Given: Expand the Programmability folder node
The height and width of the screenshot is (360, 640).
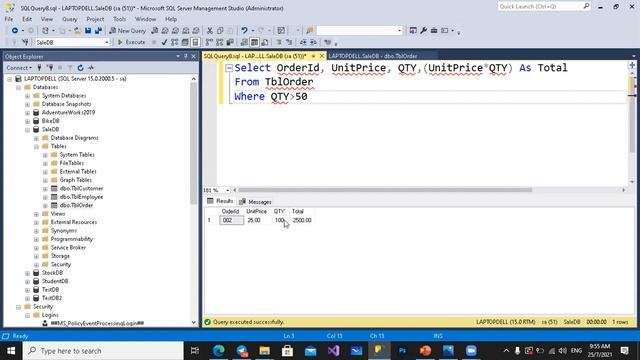Looking at the screenshot, I should tap(36, 239).
